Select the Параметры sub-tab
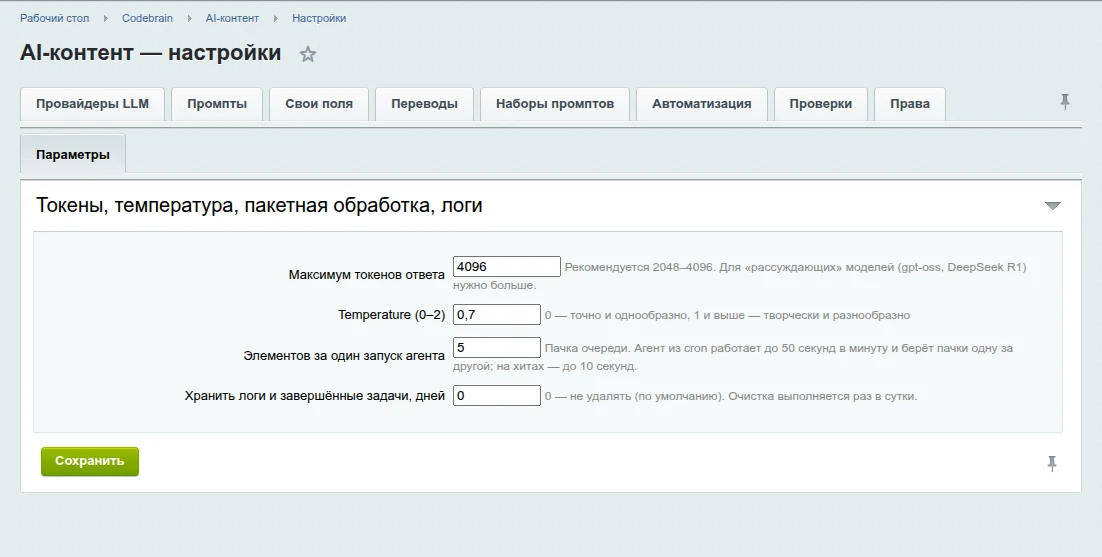The width and height of the screenshot is (1102, 557). point(73,155)
